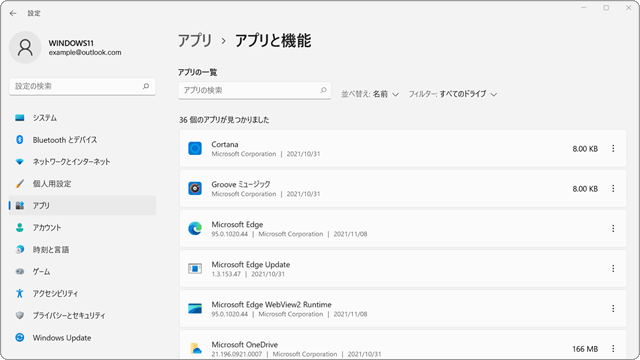
Task: Open アクセシビリティ settings
Action: pos(82,293)
